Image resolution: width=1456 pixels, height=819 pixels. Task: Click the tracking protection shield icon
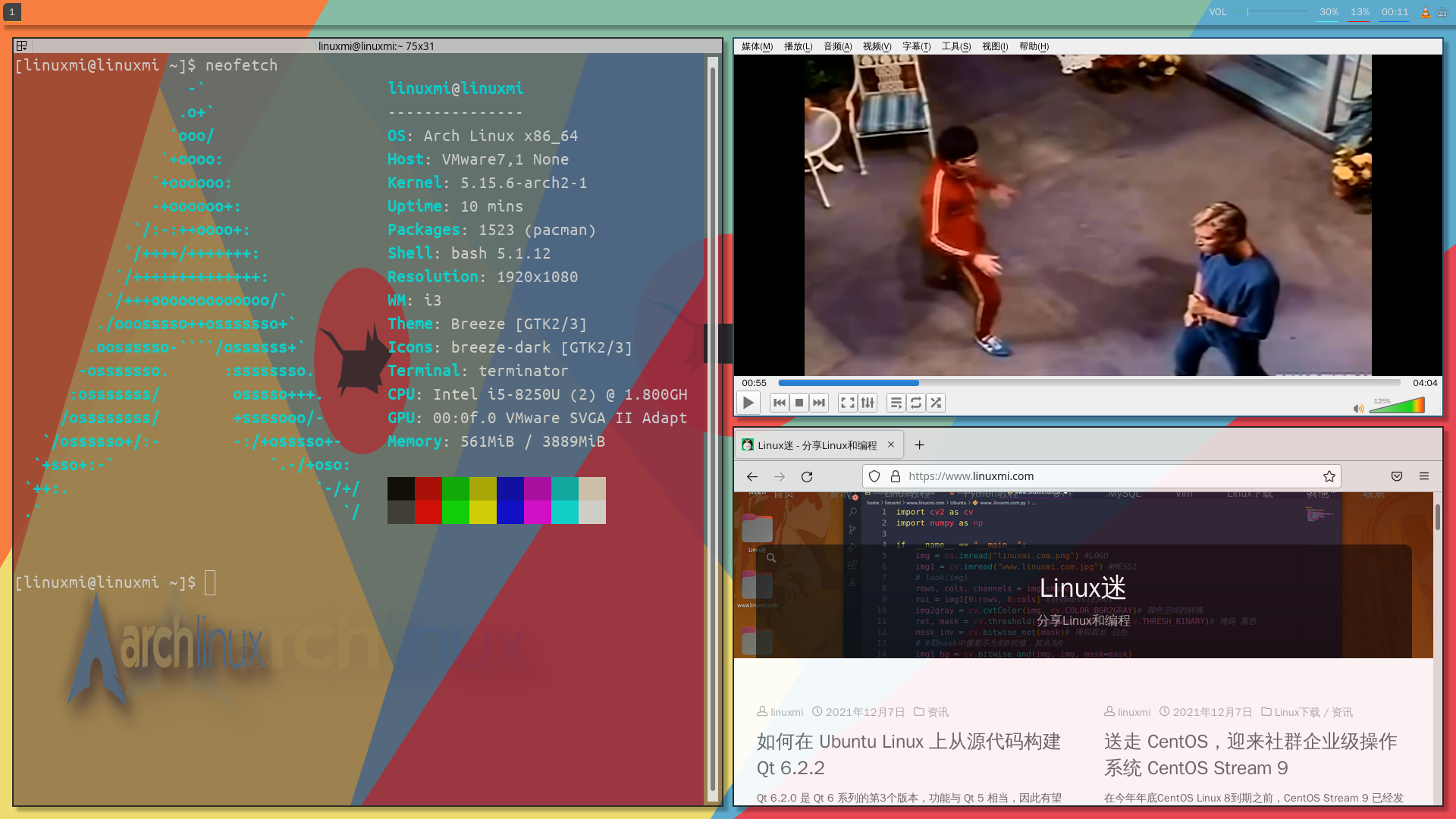pos(874,476)
